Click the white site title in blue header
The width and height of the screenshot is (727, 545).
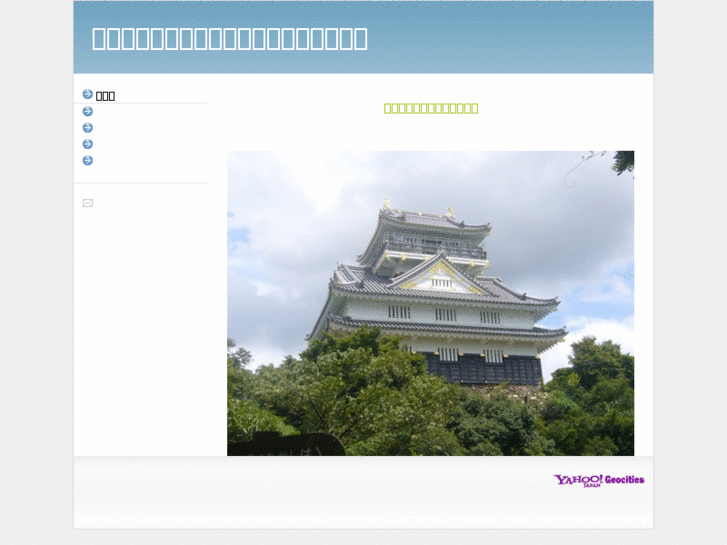pyautogui.click(x=230, y=38)
